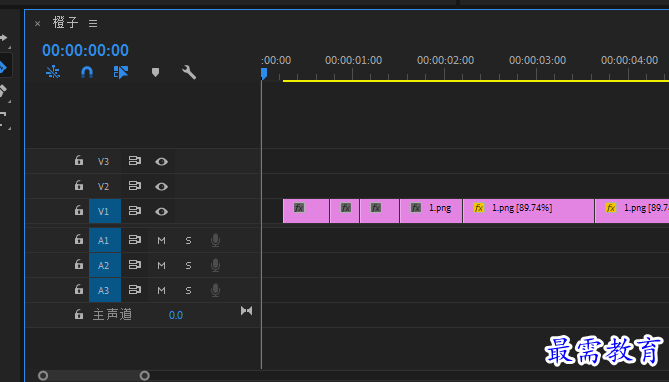
Task: Select the 1.png clip without percentage
Action: [431, 211]
